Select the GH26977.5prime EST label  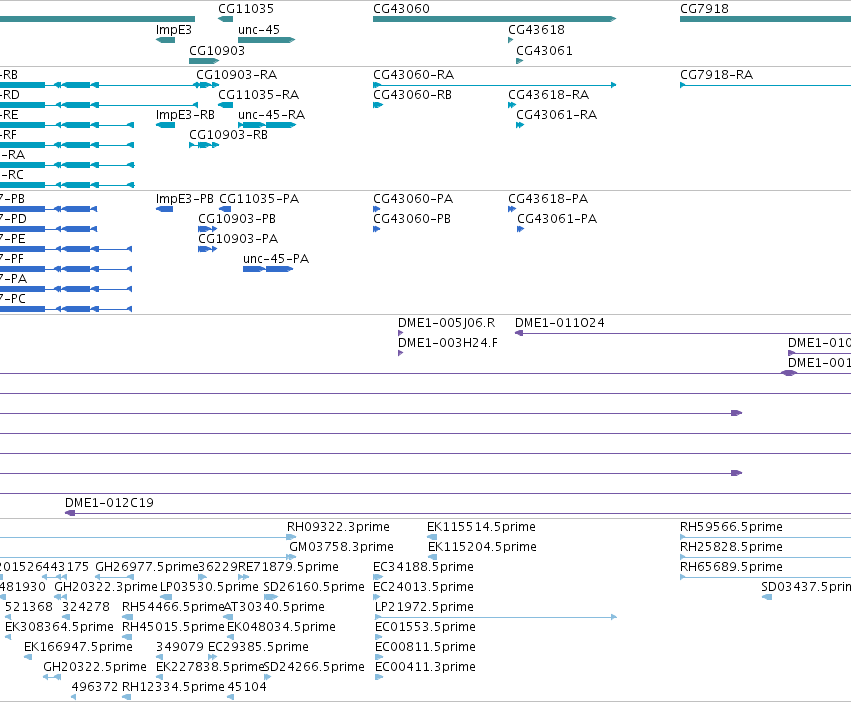click(x=147, y=567)
